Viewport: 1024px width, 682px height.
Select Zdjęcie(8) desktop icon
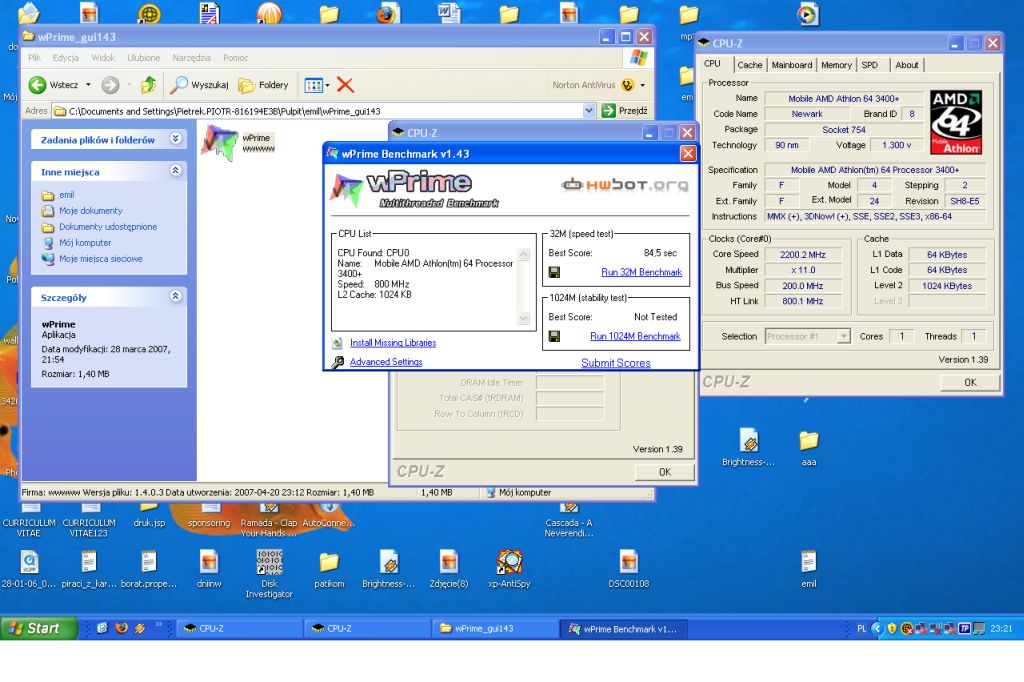pos(449,570)
